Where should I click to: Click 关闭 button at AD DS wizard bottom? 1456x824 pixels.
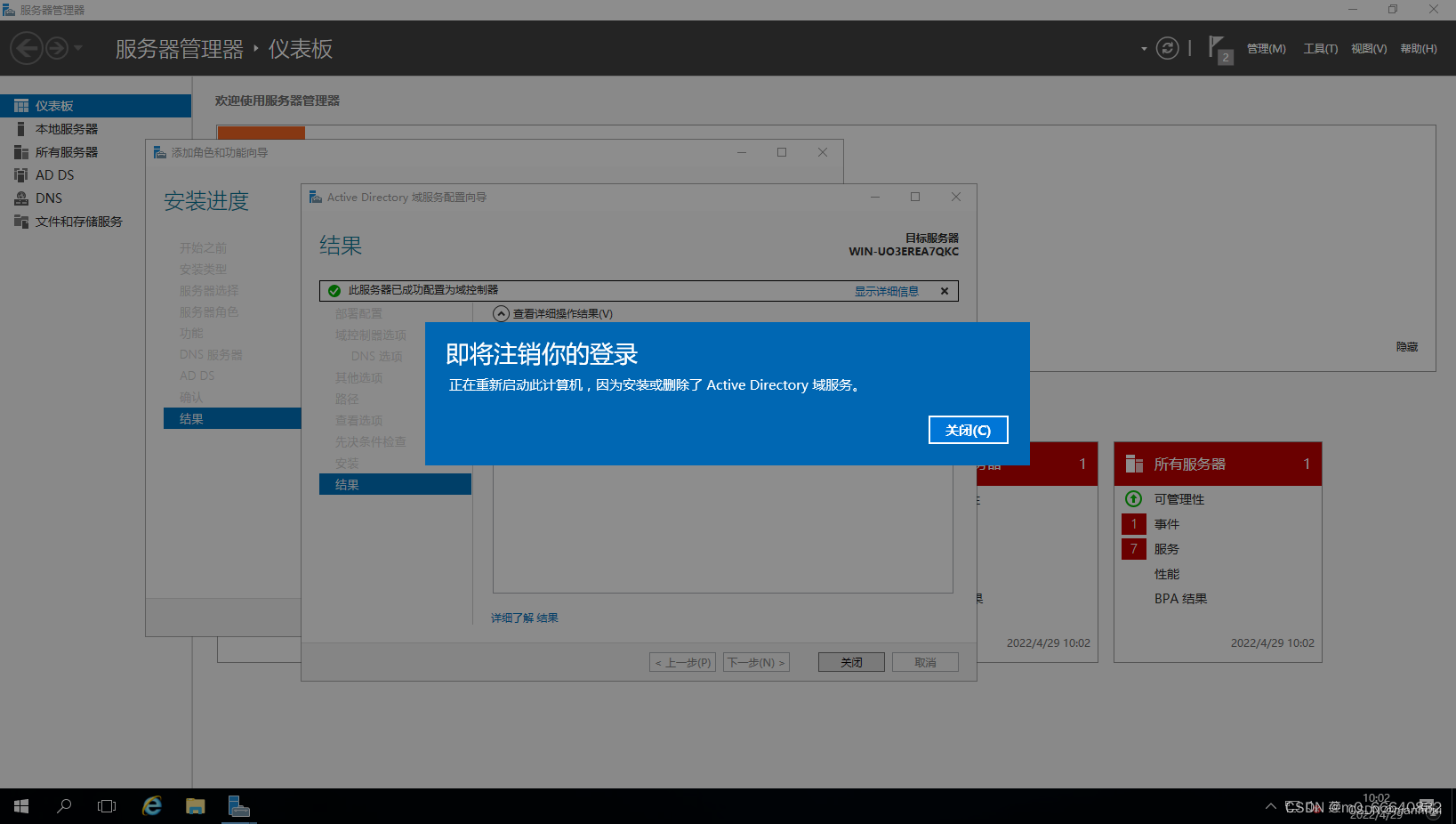pyautogui.click(x=851, y=662)
